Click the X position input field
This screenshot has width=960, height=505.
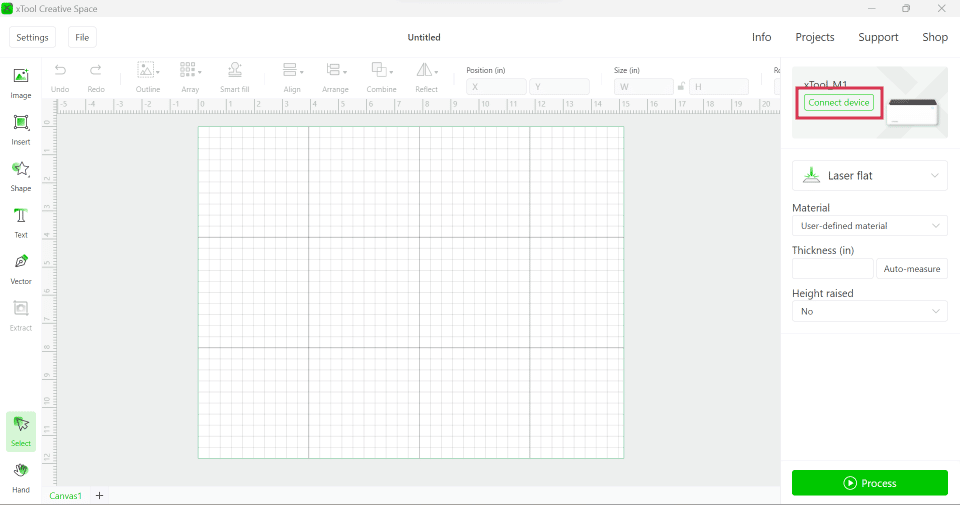[496, 87]
